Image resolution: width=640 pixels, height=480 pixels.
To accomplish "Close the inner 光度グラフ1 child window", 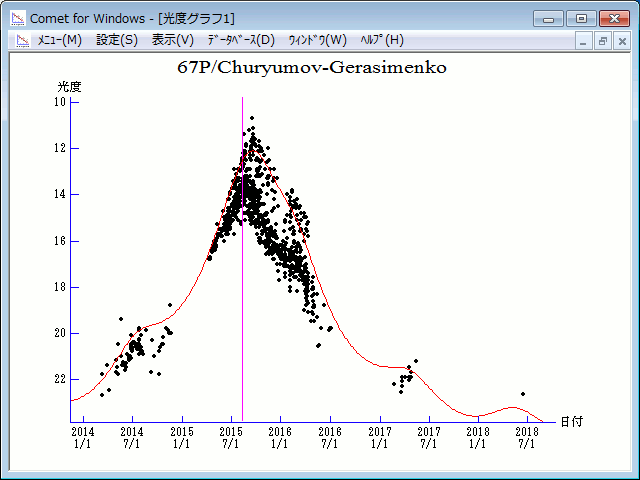I will point(622,42).
